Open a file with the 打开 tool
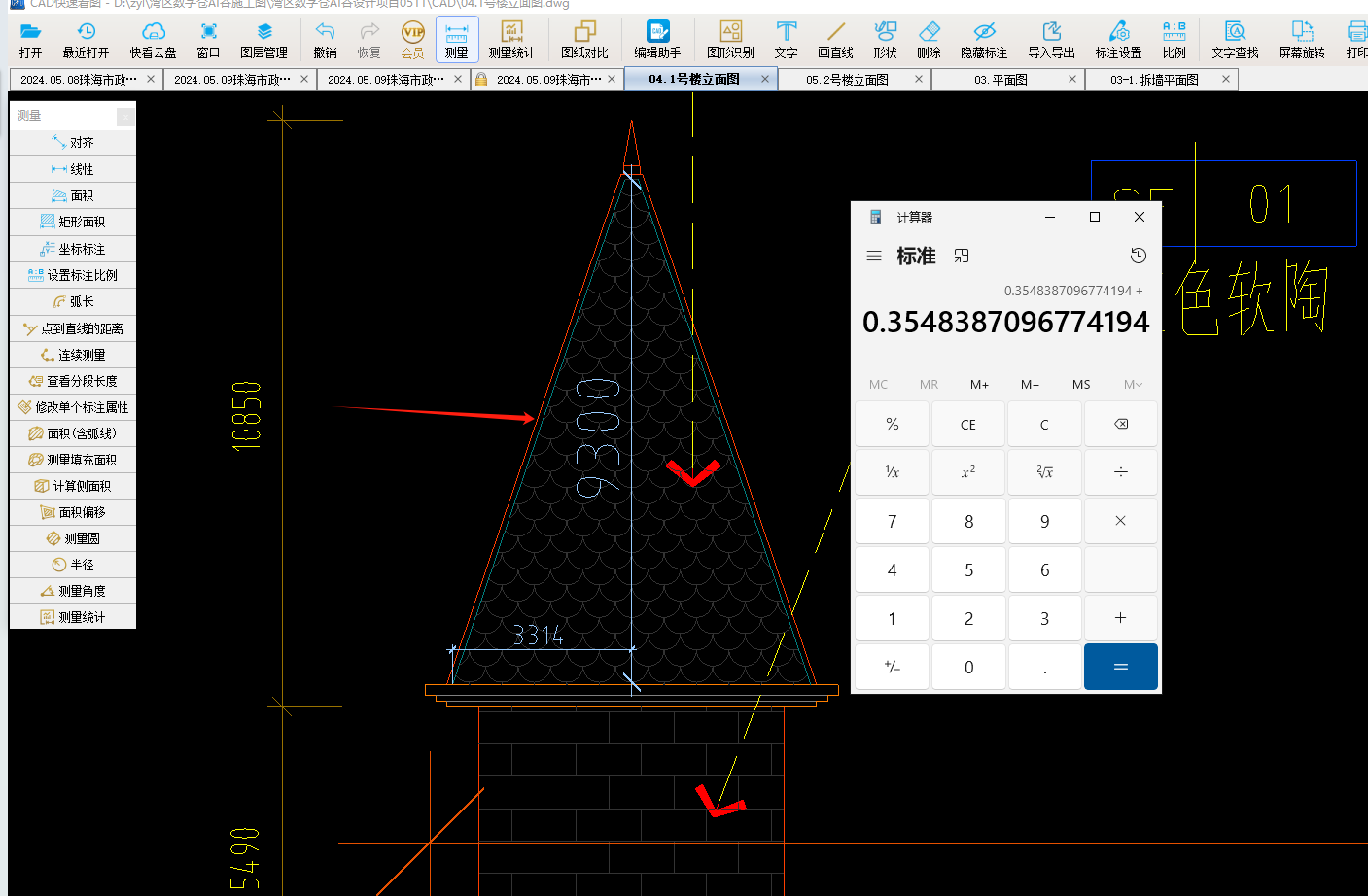 (x=31, y=41)
